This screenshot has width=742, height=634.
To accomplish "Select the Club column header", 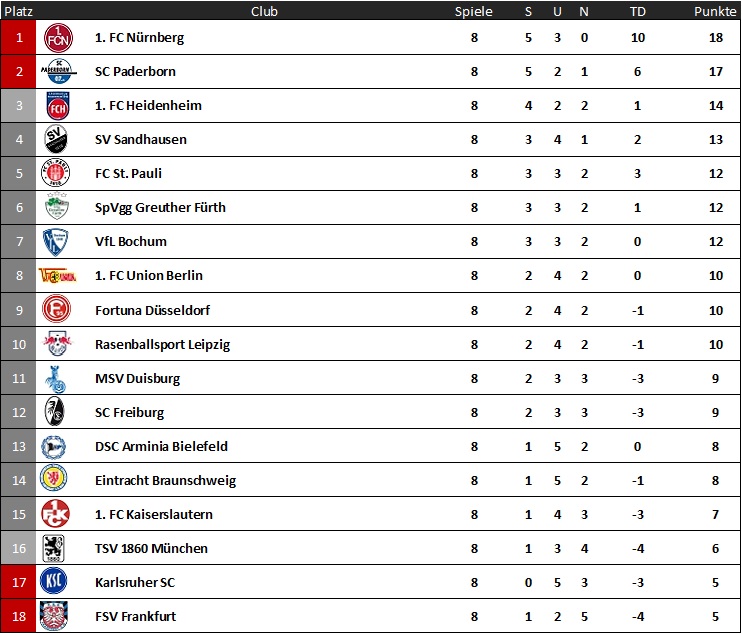I will pos(264,11).
